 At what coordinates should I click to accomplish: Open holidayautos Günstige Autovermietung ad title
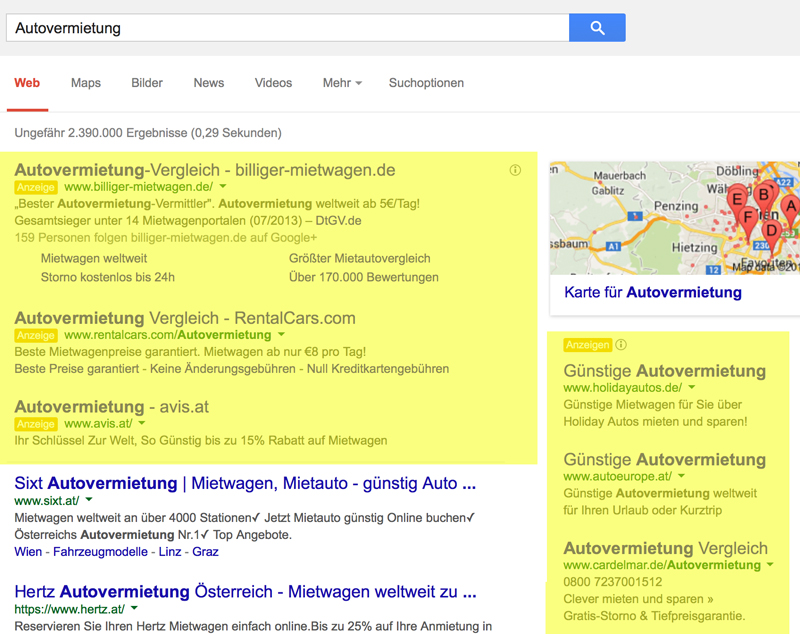(664, 371)
